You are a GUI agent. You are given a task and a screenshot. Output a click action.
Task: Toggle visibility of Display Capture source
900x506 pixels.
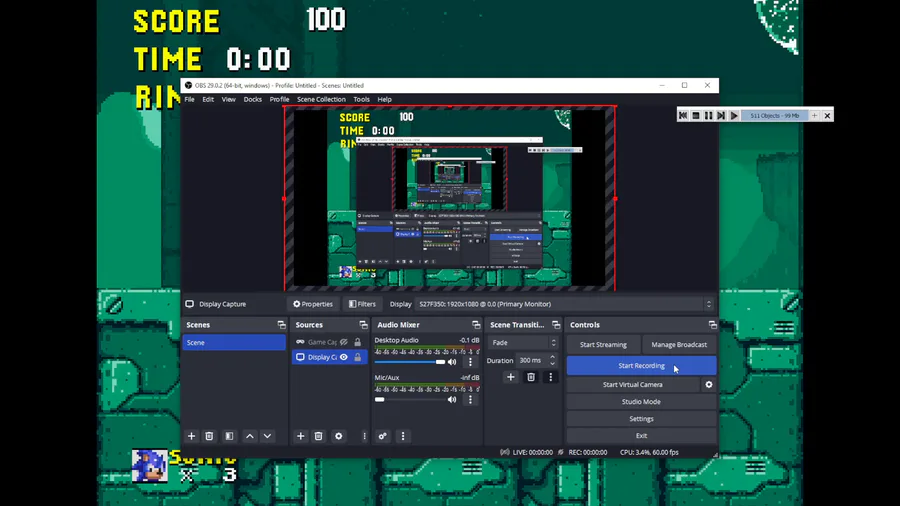343,357
